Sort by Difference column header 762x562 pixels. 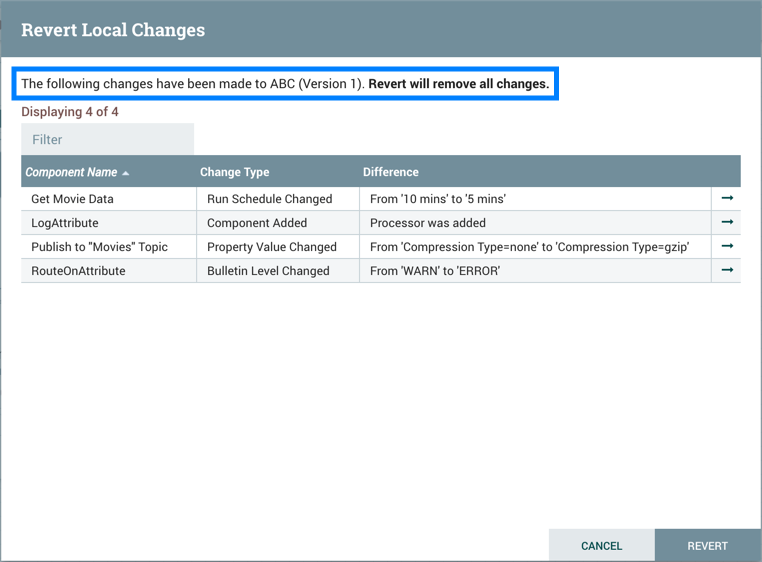[390, 172]
